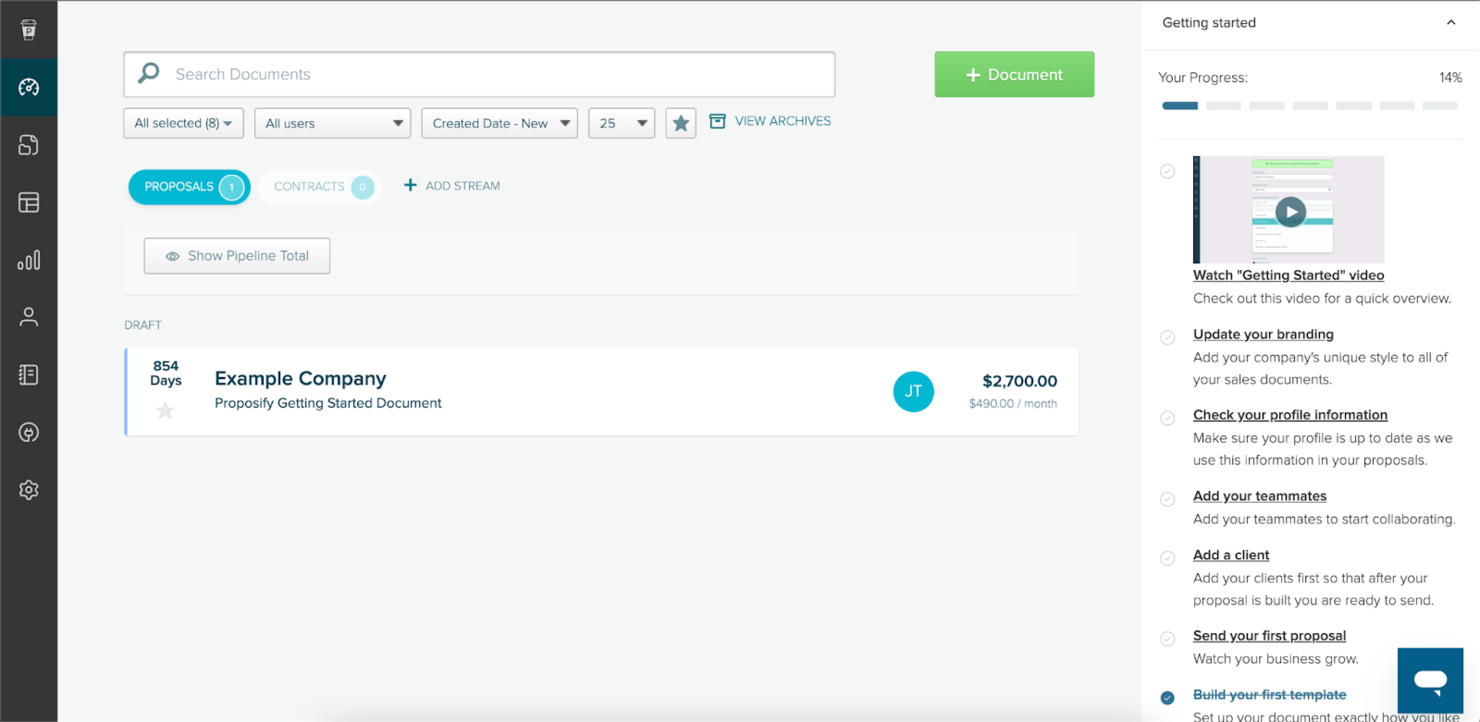Viewport: 1480px width, 722px height.
Task: Toggle the starred documents filter
Action: [x=681, y=122]
